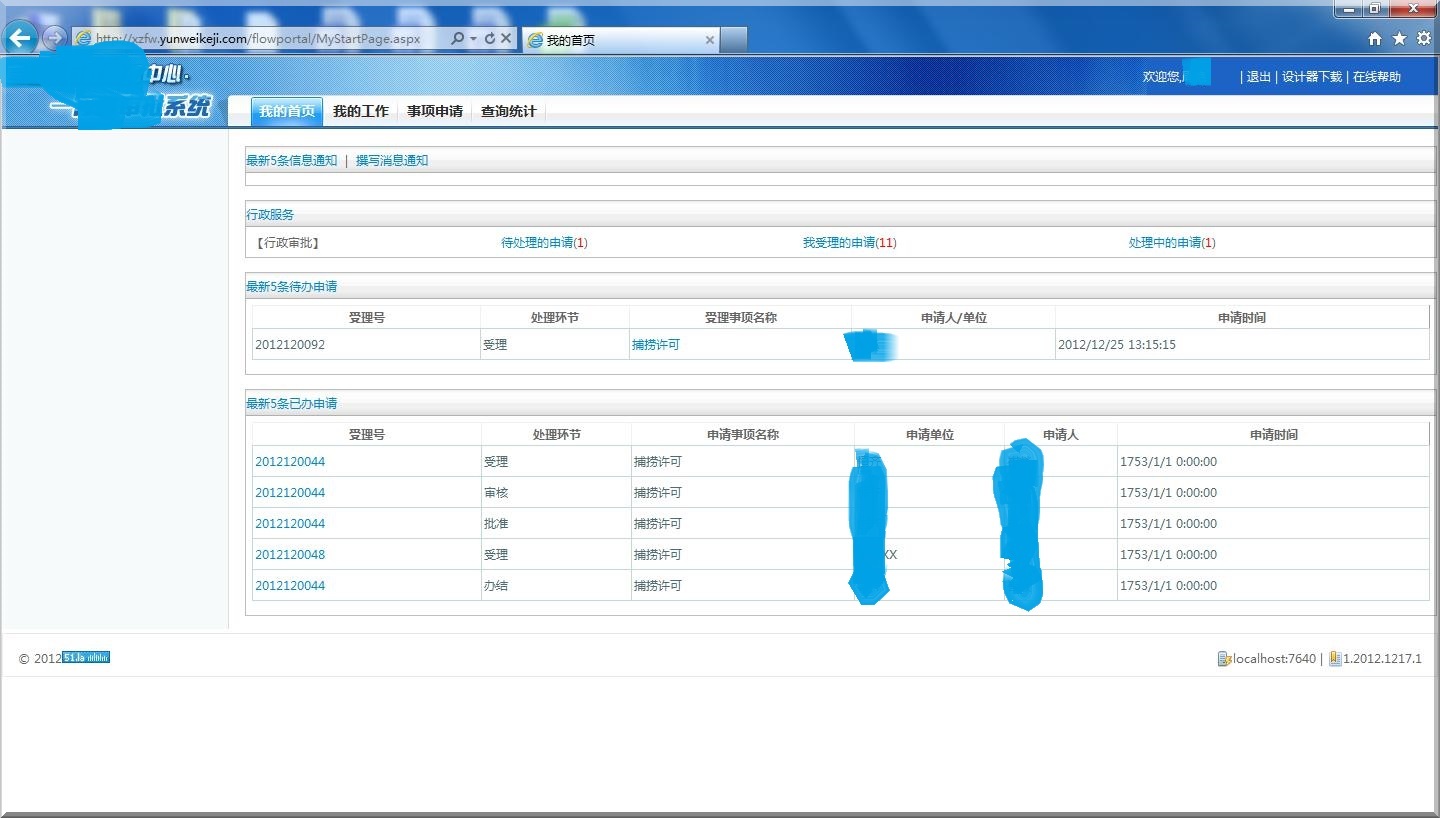Open Favorites star icon

click(1399, 38)
